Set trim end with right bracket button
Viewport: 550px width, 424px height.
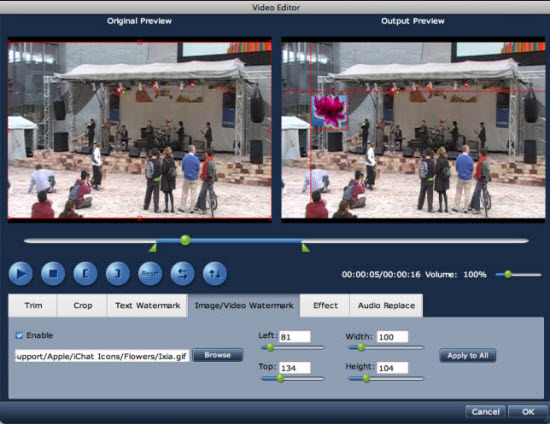tap(118, 274)
